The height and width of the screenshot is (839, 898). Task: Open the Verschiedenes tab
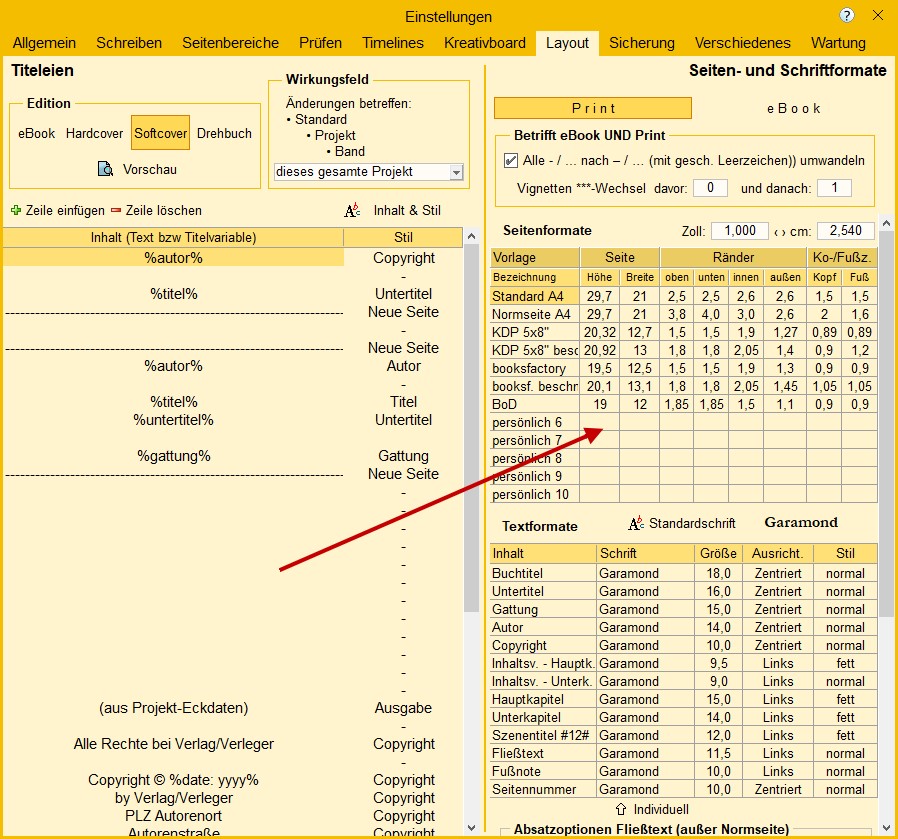(x=742, y=43)
